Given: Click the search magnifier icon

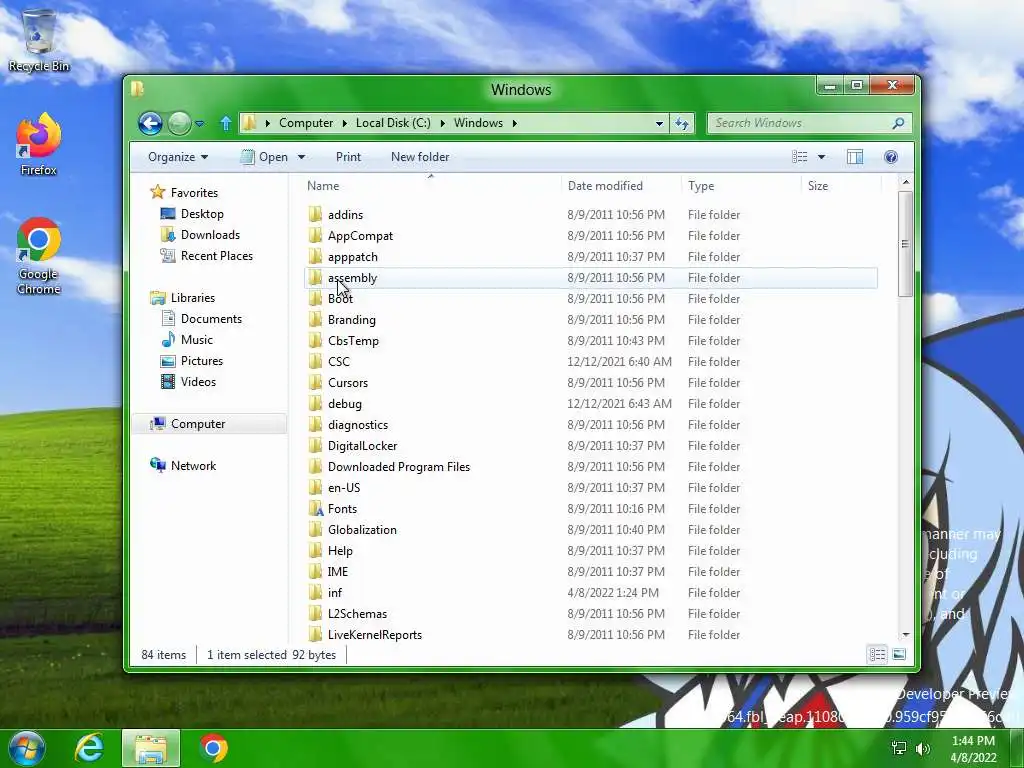Looking at the screenshot, I should pyautogui.click(x=899, y=123).
